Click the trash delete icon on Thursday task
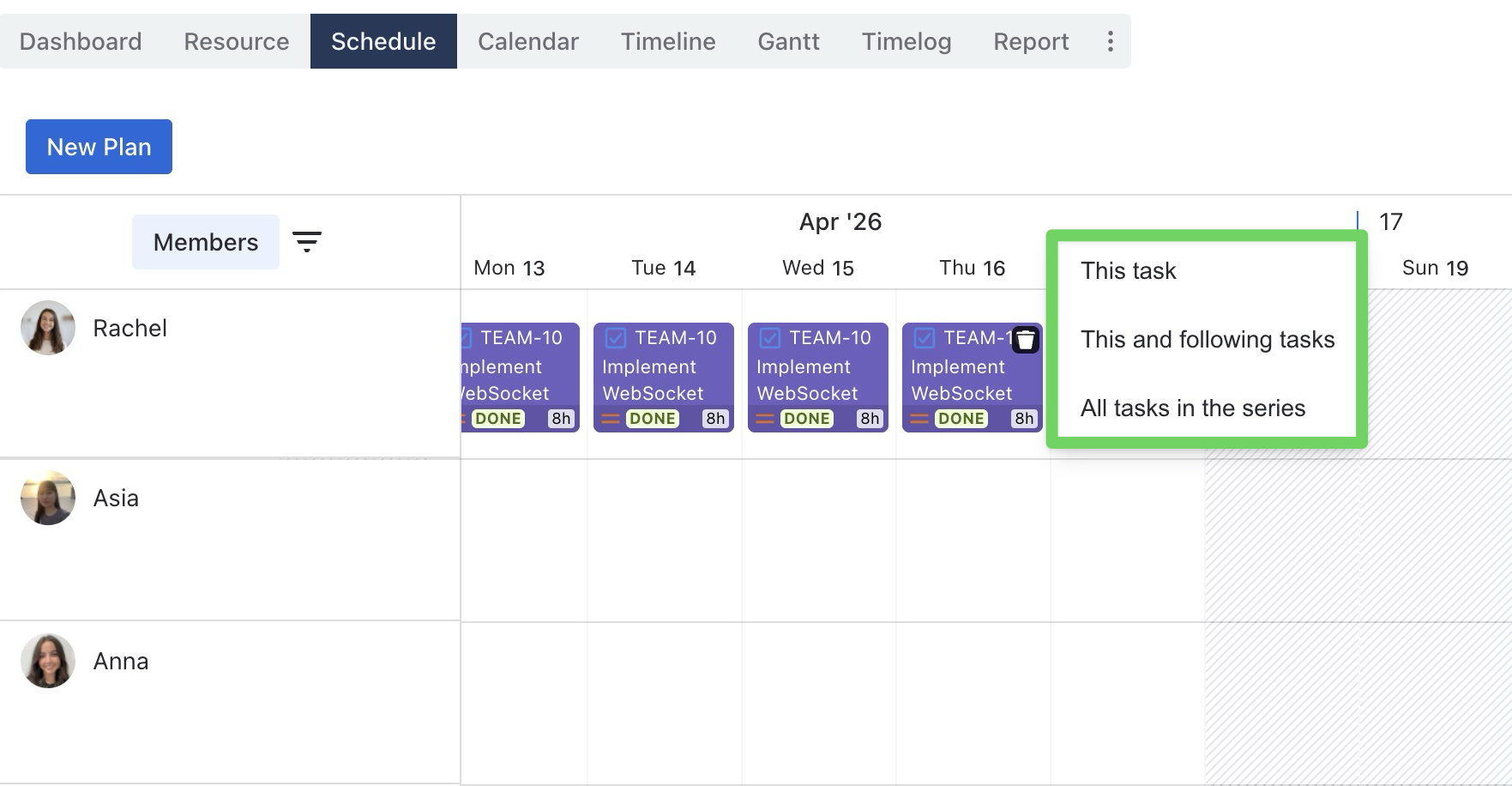 [x=1025, y=340]
